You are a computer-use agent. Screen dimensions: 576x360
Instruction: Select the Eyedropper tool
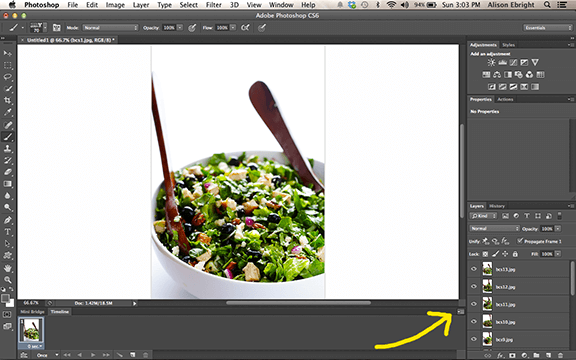click(7, 112)
